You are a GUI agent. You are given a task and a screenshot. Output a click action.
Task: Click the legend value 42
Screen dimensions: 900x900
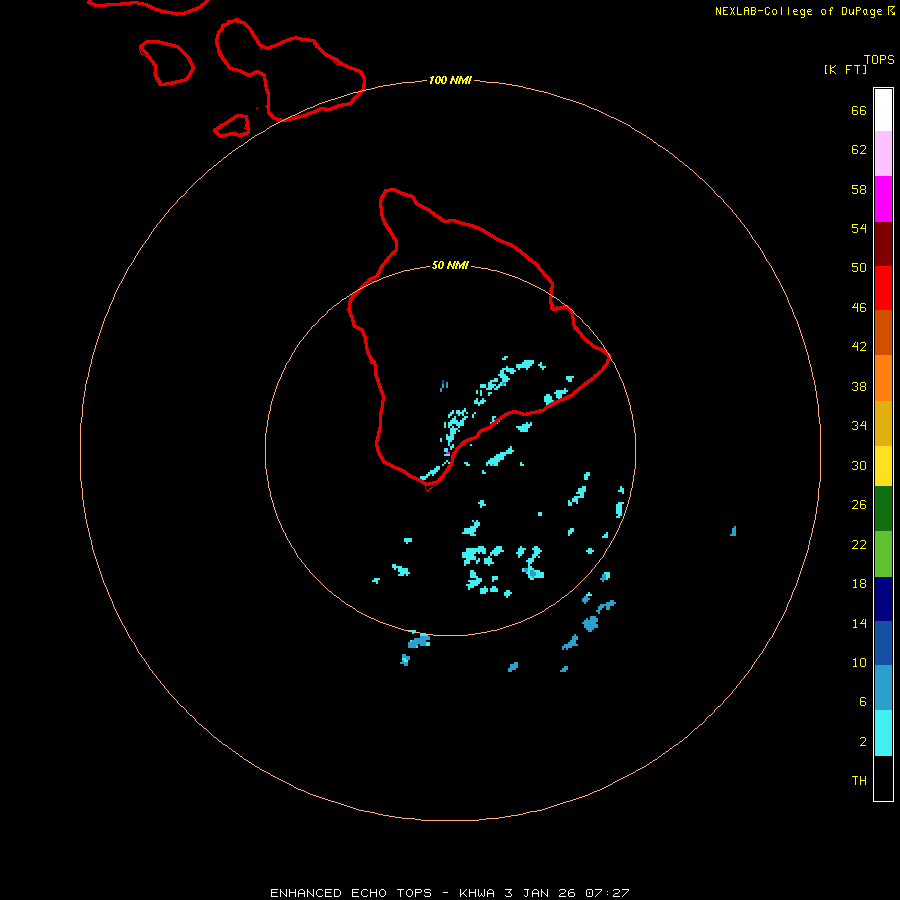[x=859, y=346]
